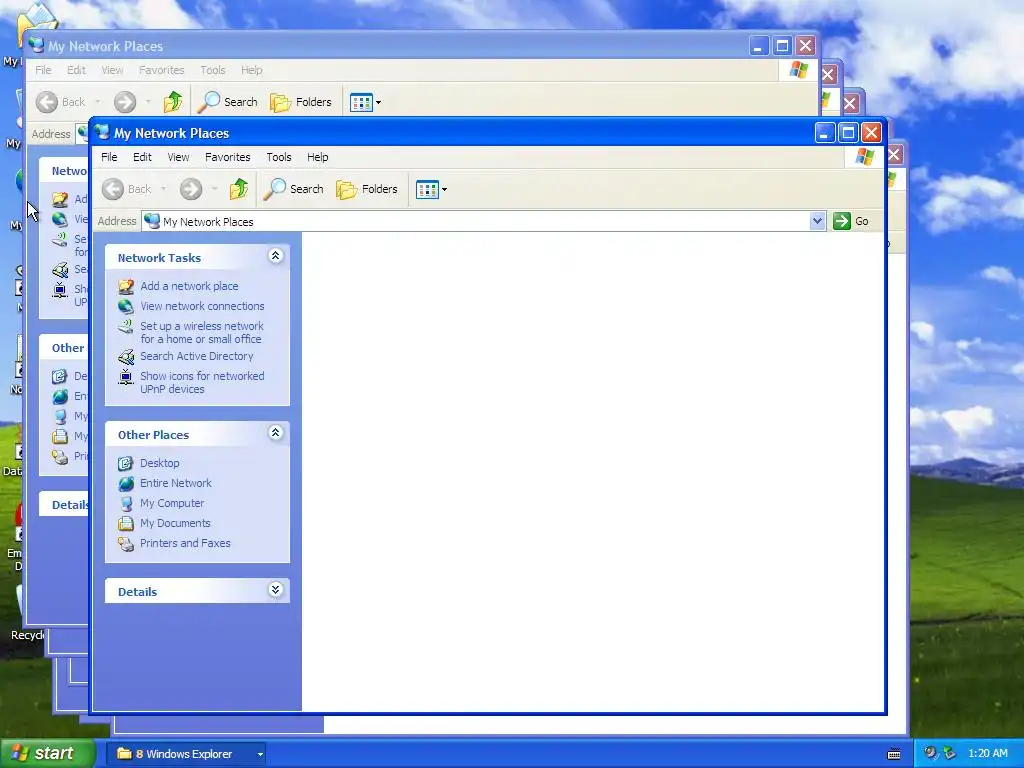Click system tray icon beside the clock
Screen dimensions: 1024x768
[949, 753]
